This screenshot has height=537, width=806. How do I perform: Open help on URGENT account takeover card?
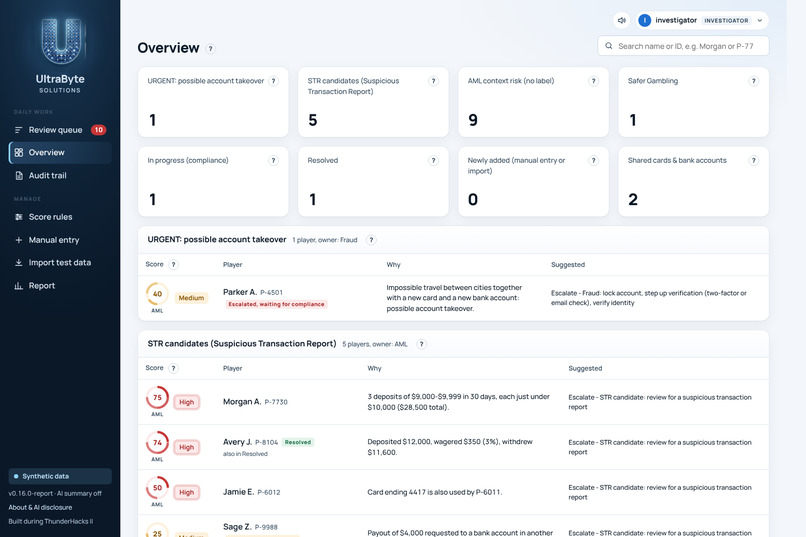pos(273,81)
